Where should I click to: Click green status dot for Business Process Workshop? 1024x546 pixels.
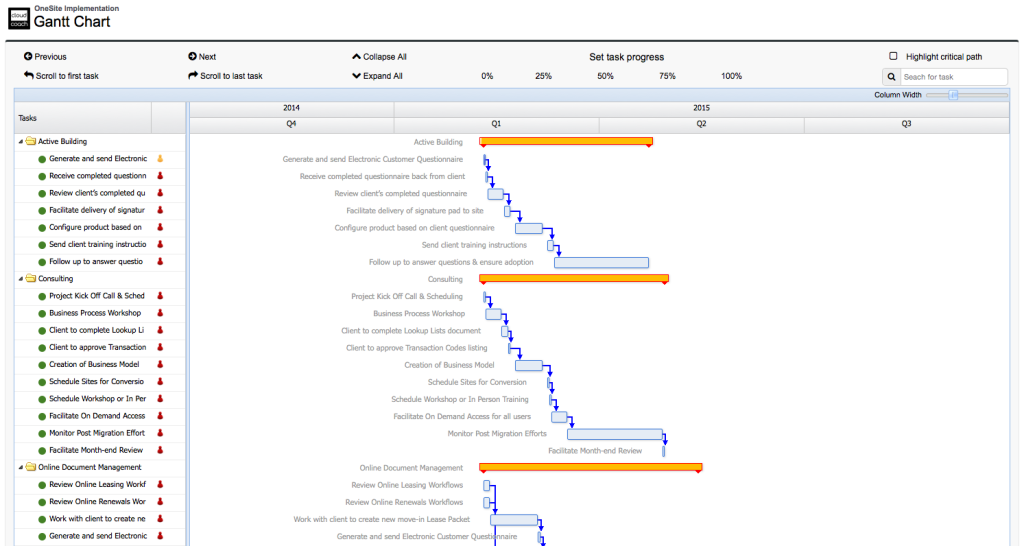pos(42,313)
